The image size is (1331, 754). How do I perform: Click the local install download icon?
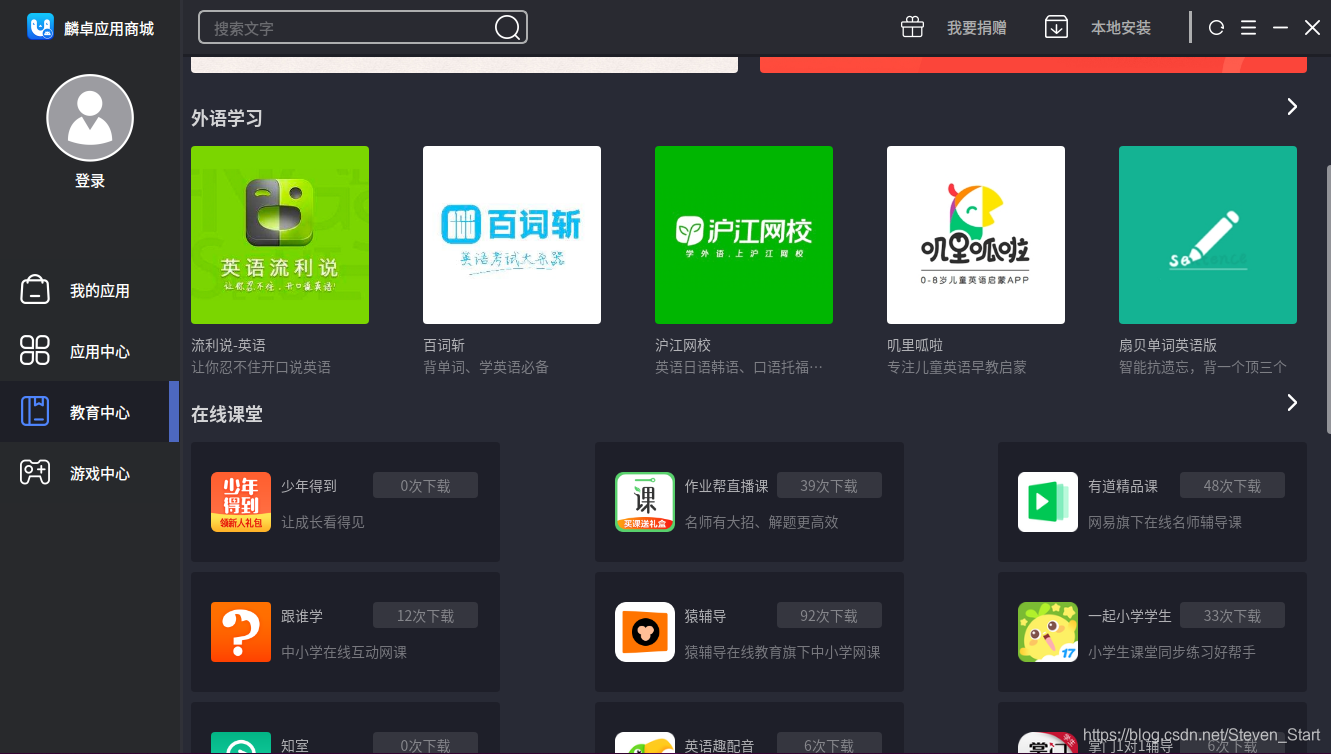click(1056, 27)
